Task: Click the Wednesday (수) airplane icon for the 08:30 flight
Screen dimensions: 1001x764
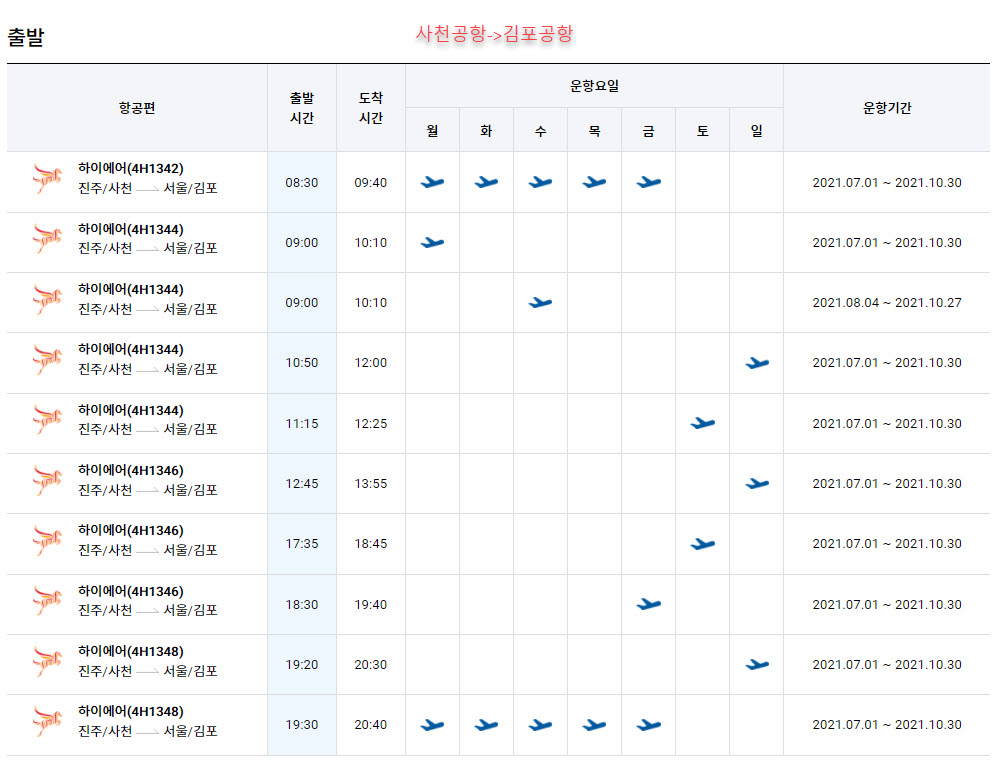Action: click(x=540, y=183)
